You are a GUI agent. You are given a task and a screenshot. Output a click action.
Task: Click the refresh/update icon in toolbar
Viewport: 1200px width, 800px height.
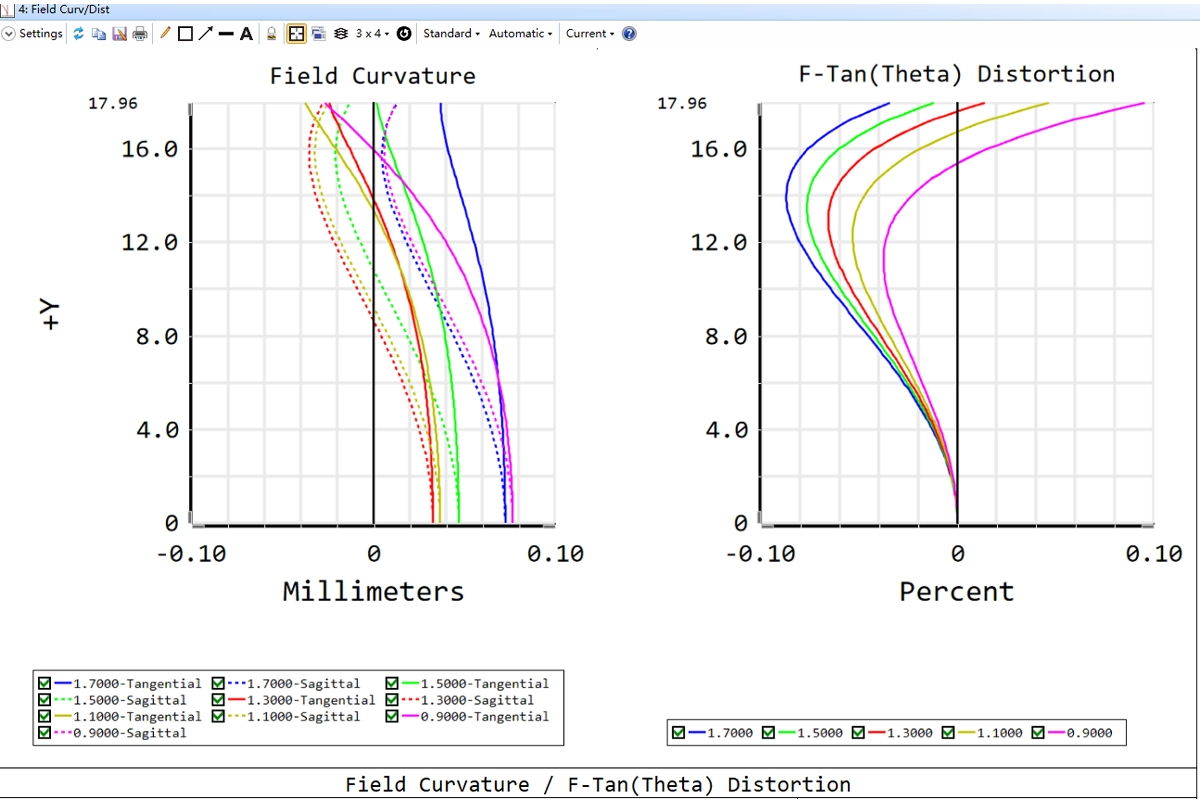(79, 34)
